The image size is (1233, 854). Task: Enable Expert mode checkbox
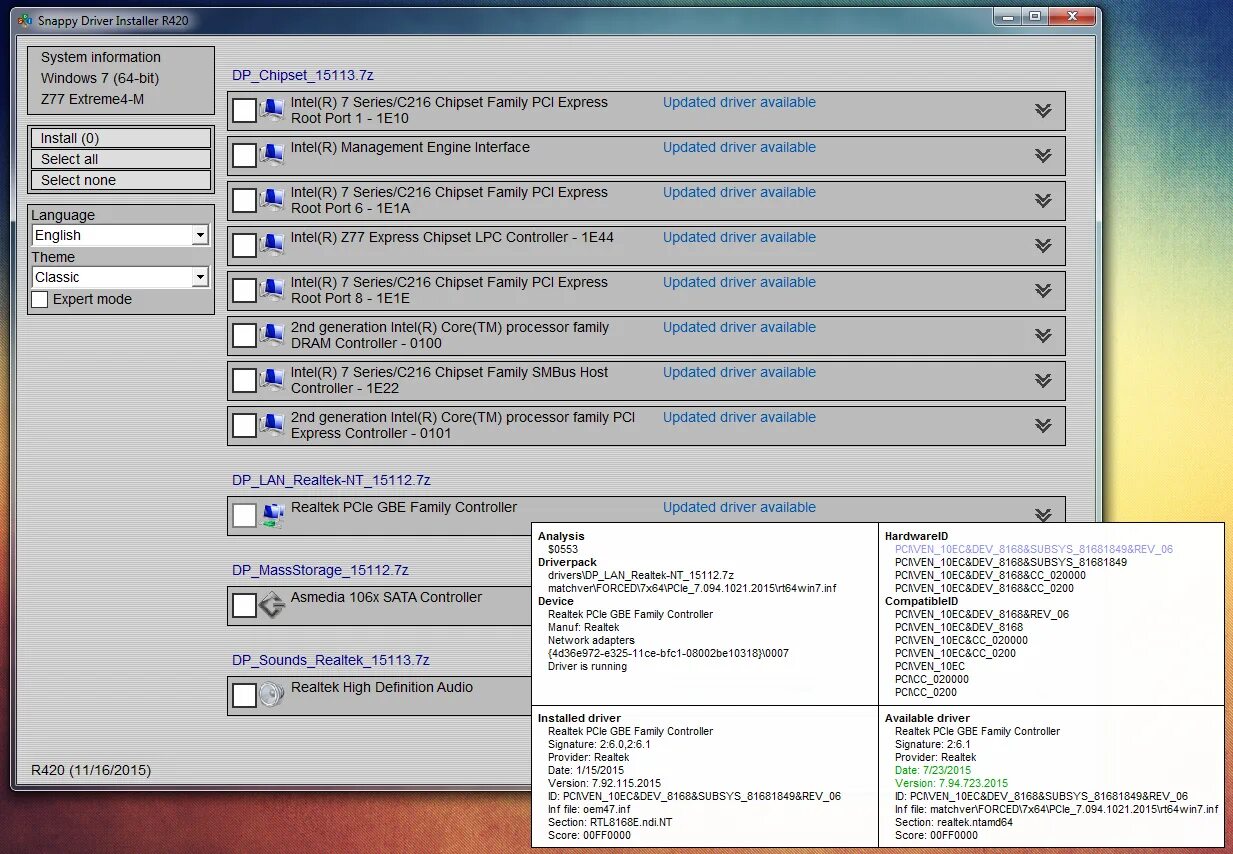(40, 299)
